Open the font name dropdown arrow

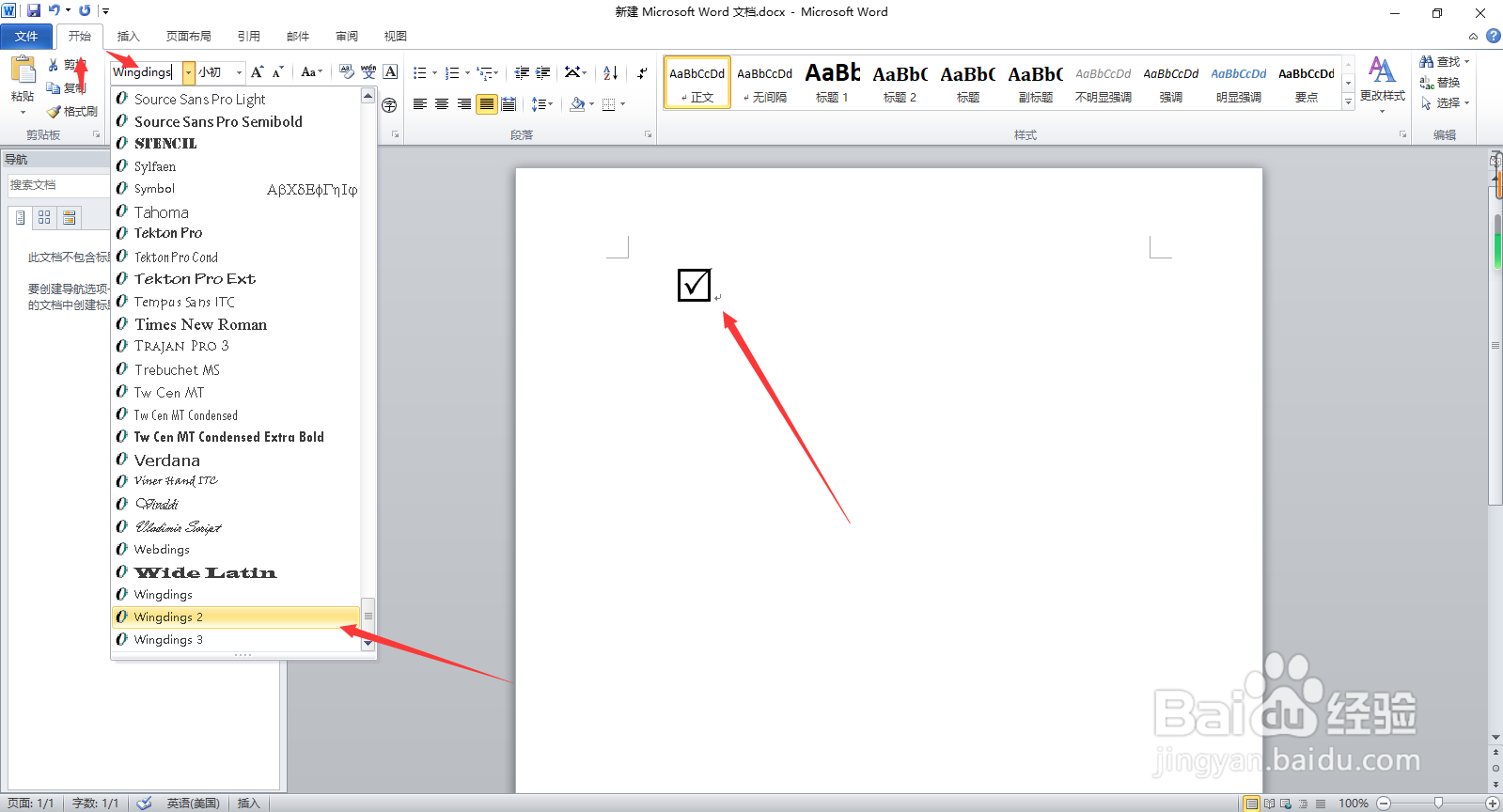click(188, 72)
